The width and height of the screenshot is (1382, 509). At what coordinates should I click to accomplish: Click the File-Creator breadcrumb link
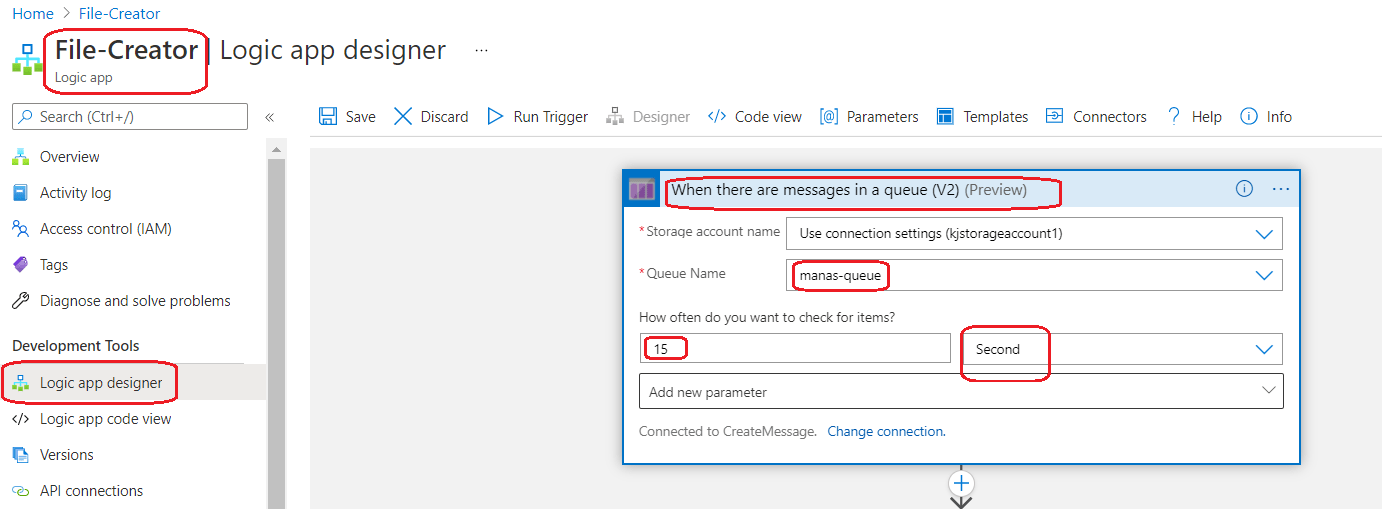119,14
